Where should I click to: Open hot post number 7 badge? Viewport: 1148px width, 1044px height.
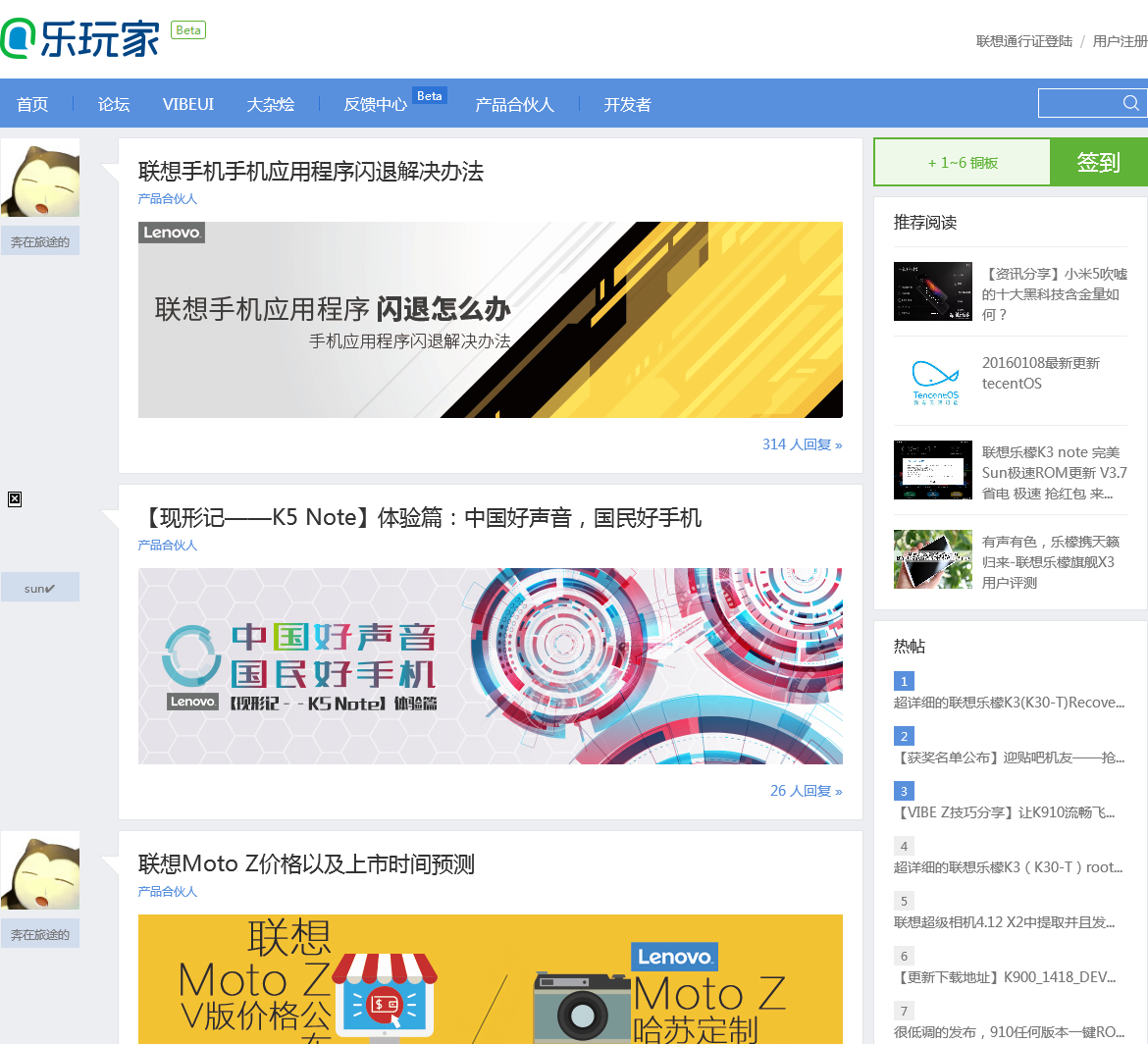click(x=904, y=1011)
